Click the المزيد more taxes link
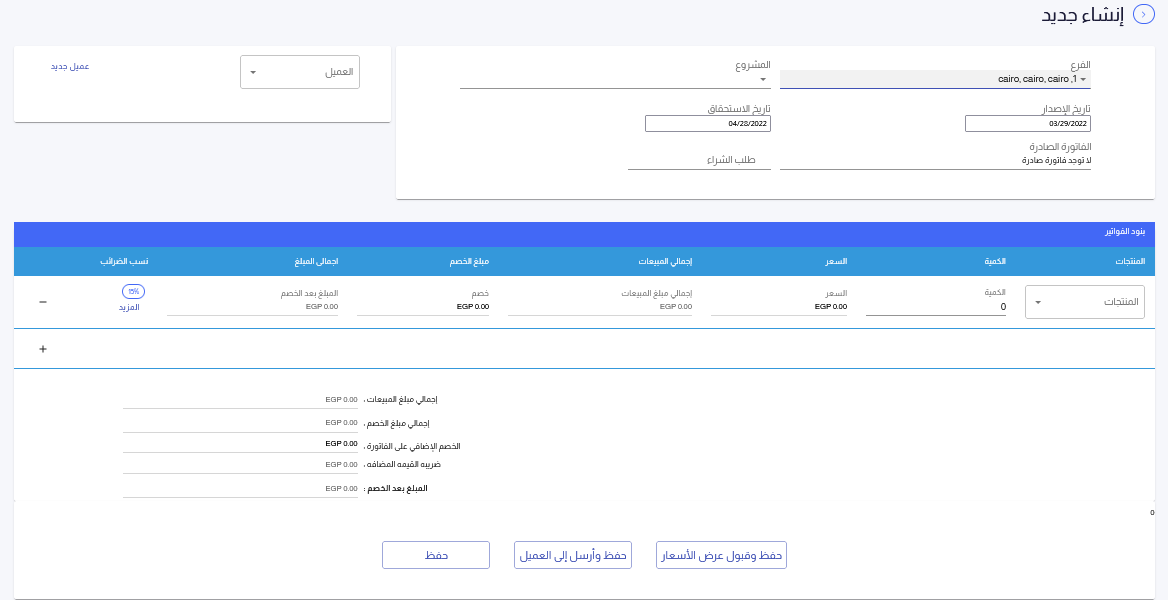The width and height of the screenshot is (1168, 600). click(130, 307)
